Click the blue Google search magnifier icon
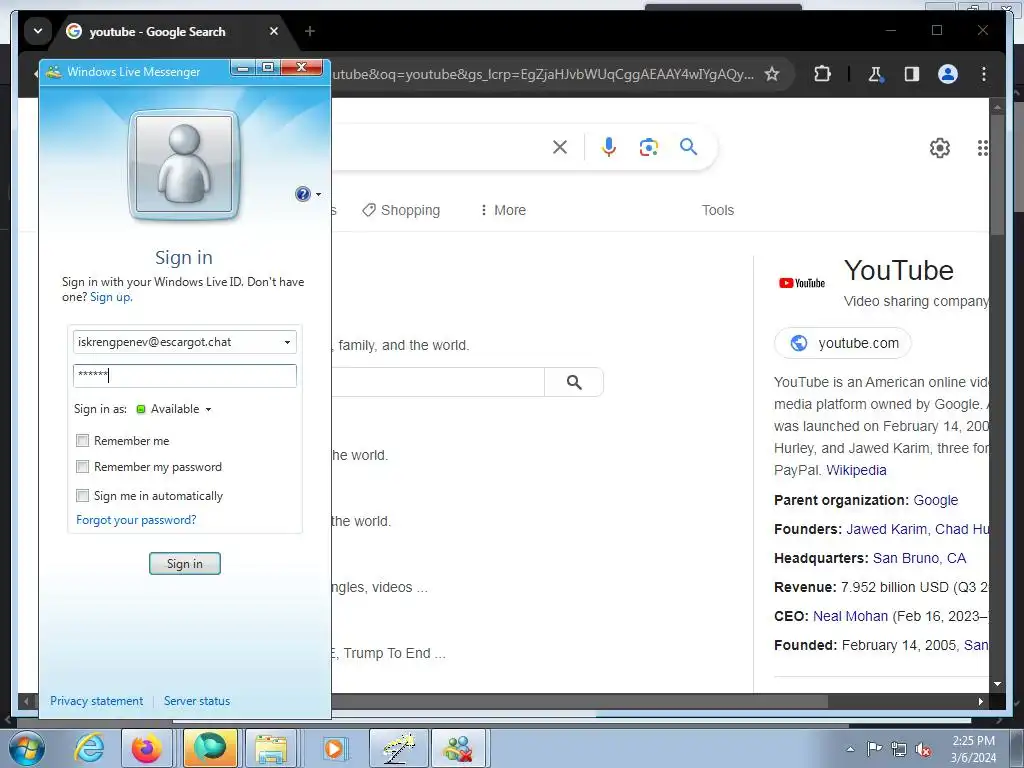 pyautogui.click(x=688, y=147)
